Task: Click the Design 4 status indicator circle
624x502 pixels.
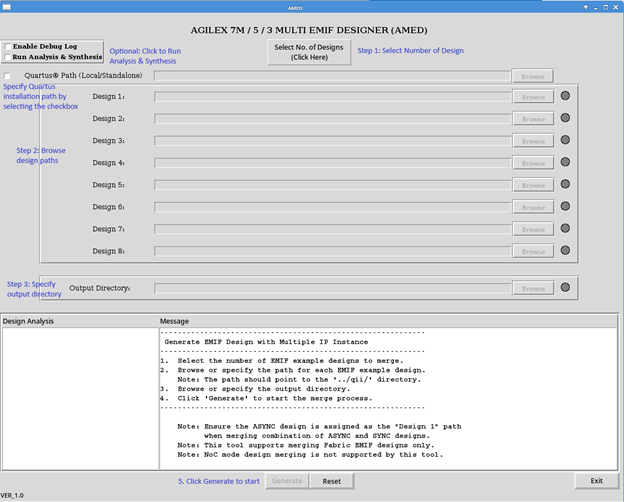Action: [x=565, y=162]
